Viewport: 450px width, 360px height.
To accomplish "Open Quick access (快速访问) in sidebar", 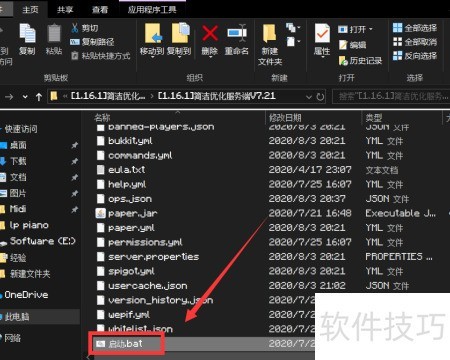I will (x=21, y=129).
